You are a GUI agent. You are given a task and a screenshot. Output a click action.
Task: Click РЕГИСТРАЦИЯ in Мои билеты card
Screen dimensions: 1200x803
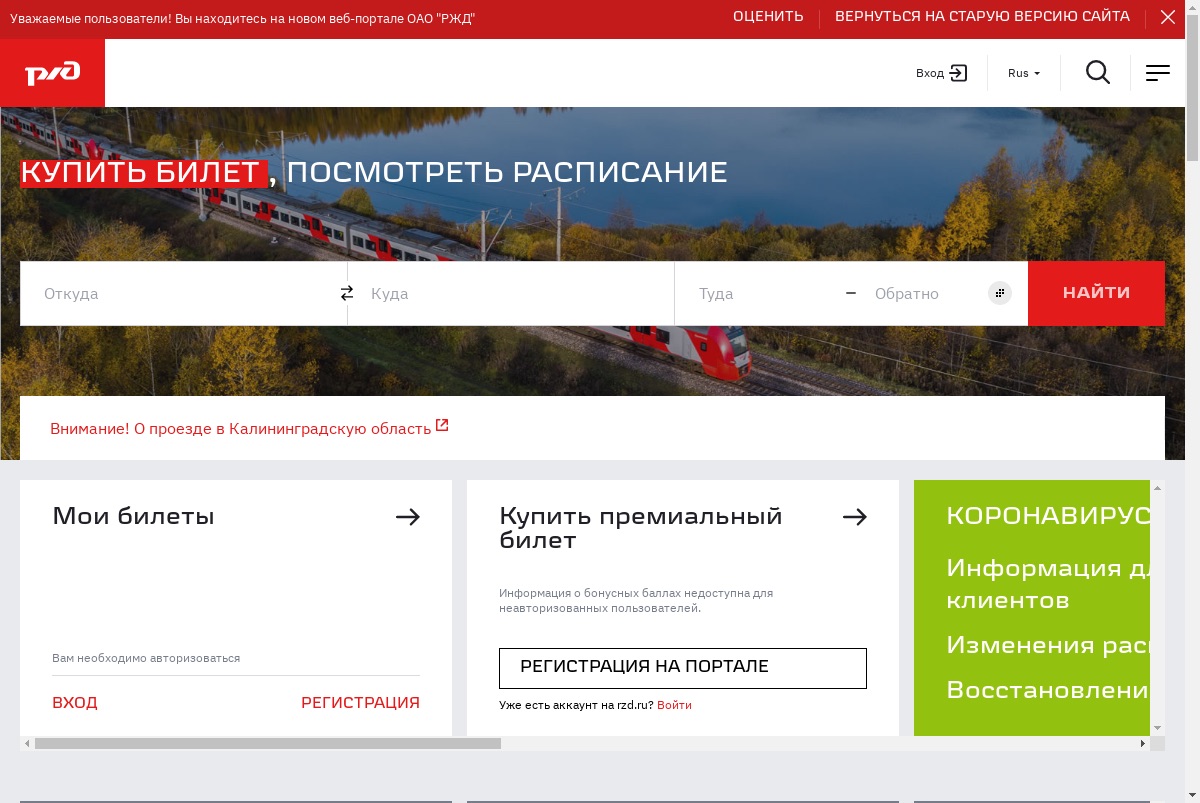tap(360, 702)
